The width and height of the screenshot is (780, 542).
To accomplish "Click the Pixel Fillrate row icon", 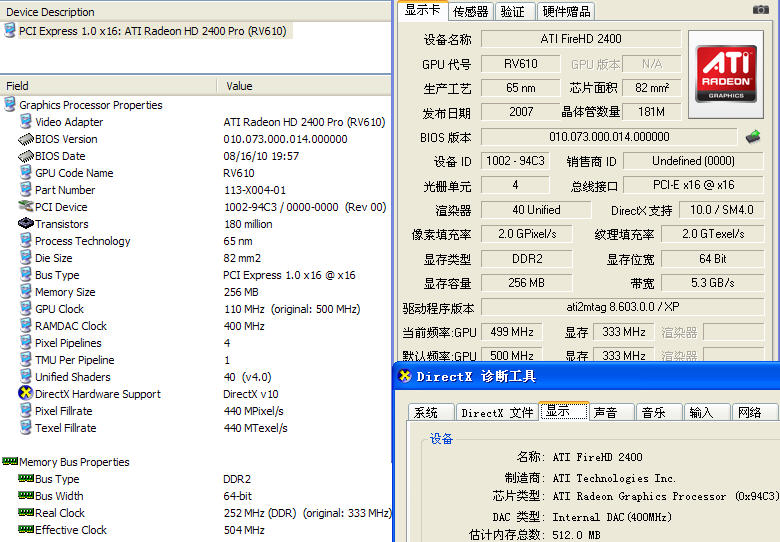I will 25,411.
